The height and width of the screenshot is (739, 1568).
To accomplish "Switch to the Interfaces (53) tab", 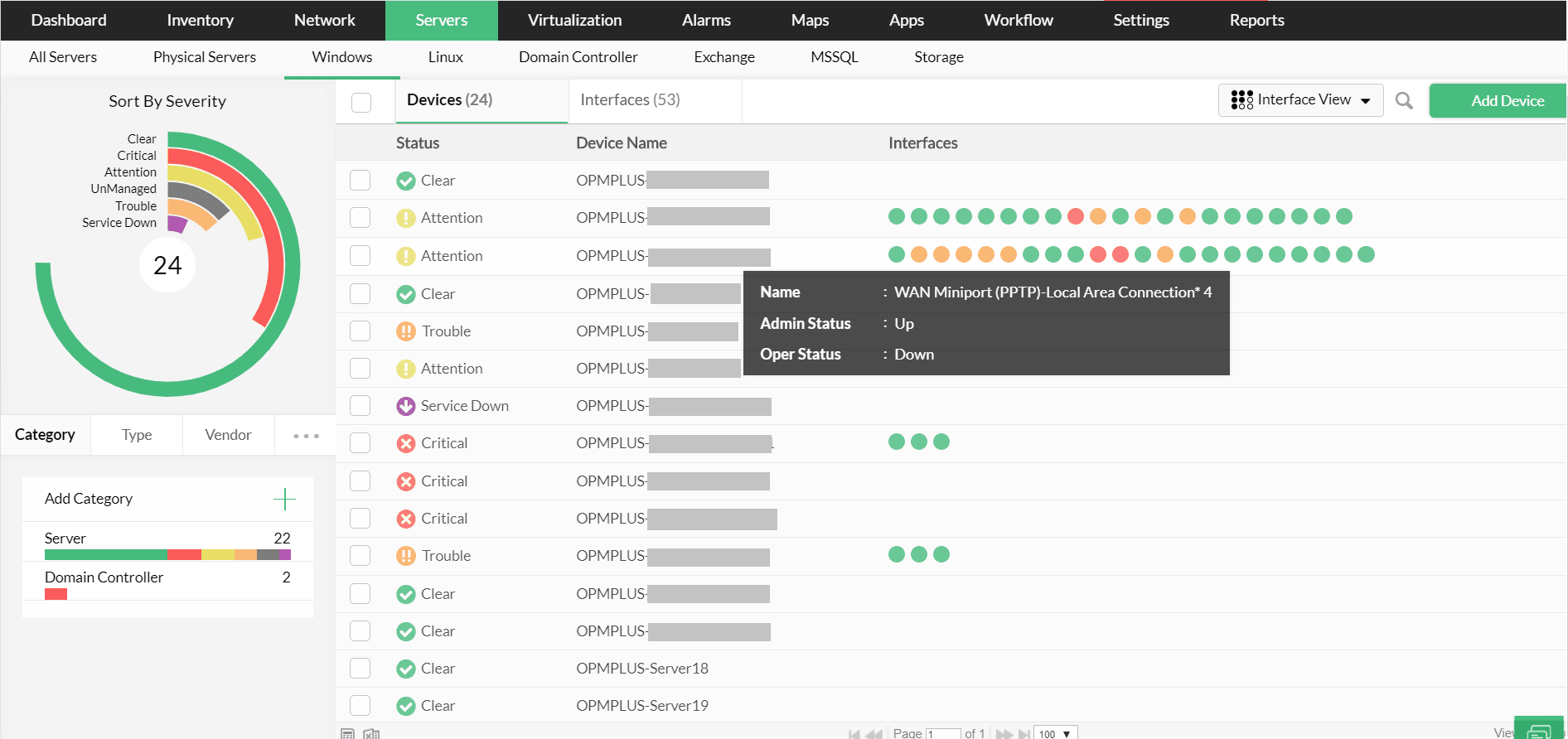I will 630,100.
